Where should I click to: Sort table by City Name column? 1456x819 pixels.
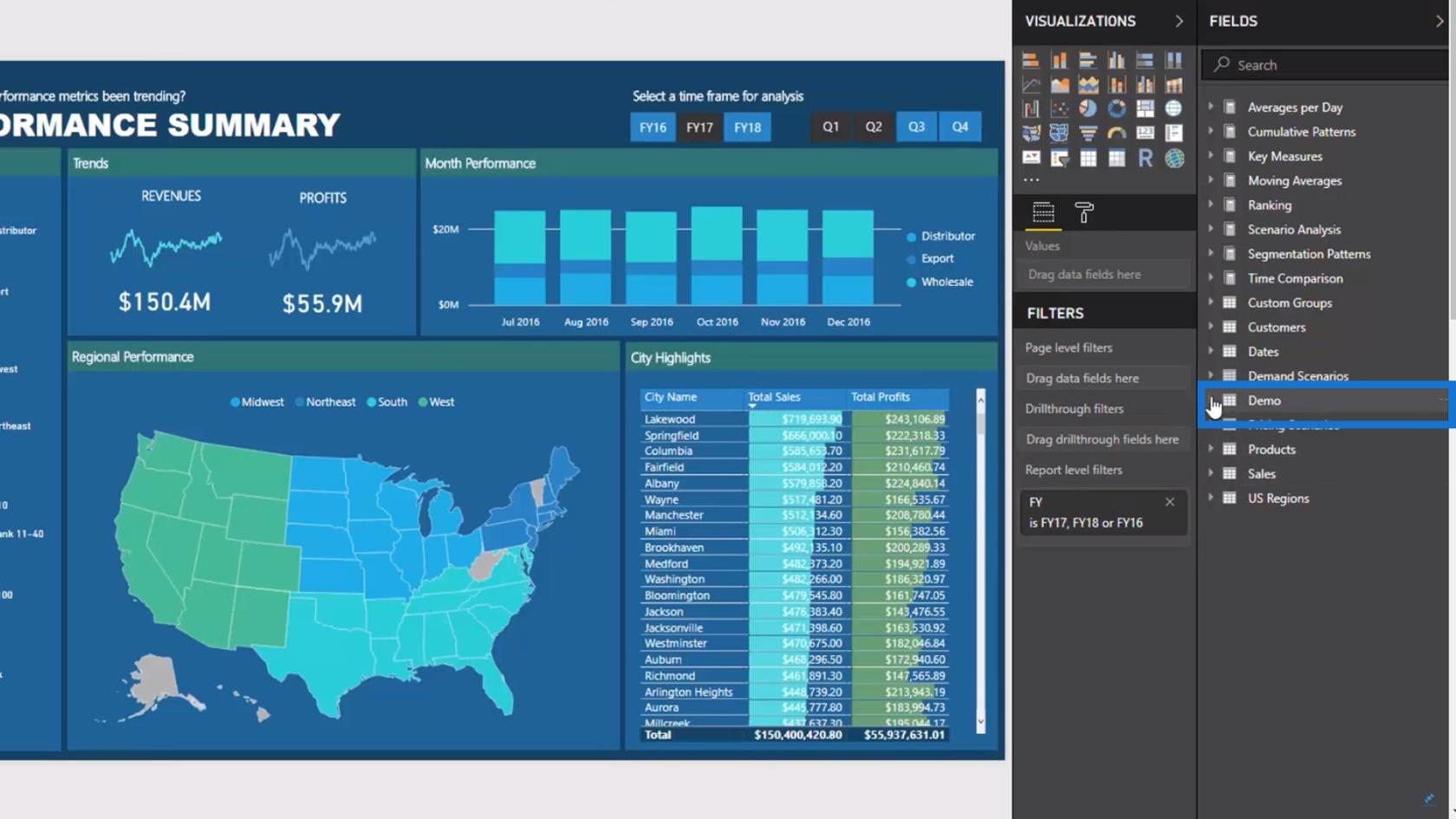pyautogui.click(x=670, y=397)
